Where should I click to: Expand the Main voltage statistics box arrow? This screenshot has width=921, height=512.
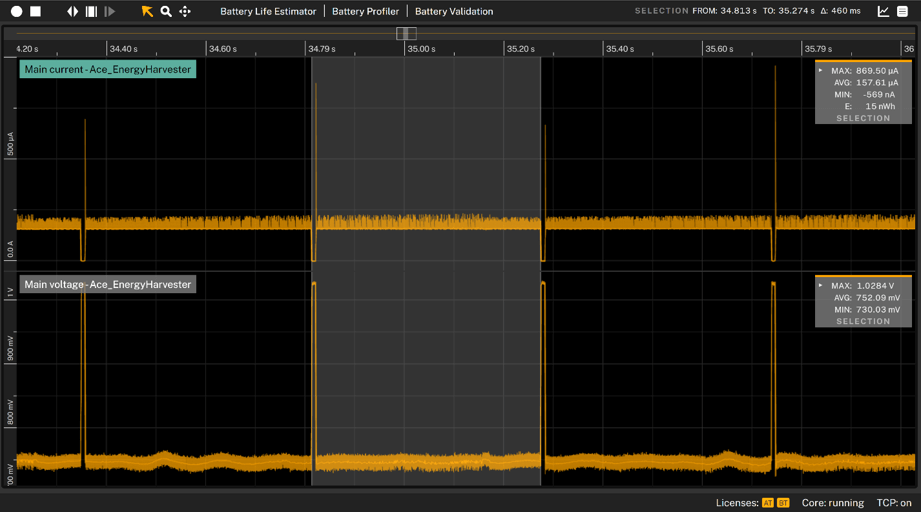coord(821,285)
